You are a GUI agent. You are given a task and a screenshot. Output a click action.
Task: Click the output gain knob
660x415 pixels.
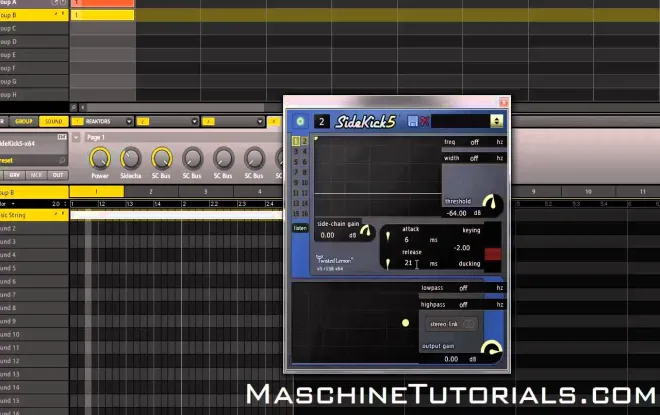tap(491, 349)
